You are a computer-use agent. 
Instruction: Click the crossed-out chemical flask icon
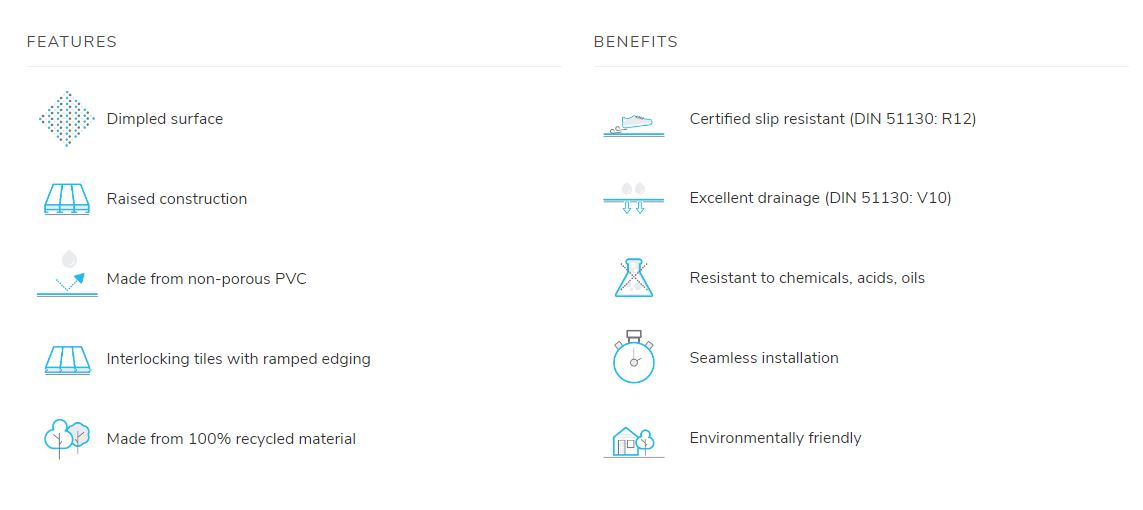[x=633, y=278]
